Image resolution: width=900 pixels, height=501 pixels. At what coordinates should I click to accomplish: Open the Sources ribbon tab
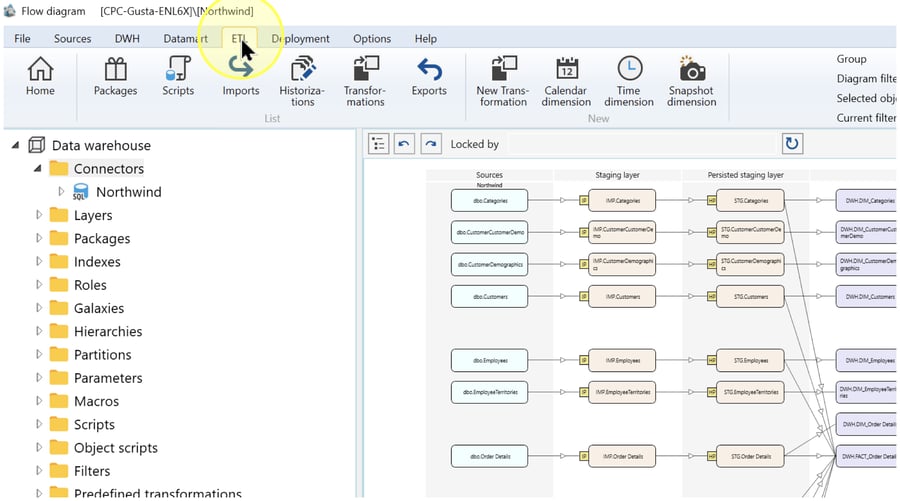pos(72,38)
